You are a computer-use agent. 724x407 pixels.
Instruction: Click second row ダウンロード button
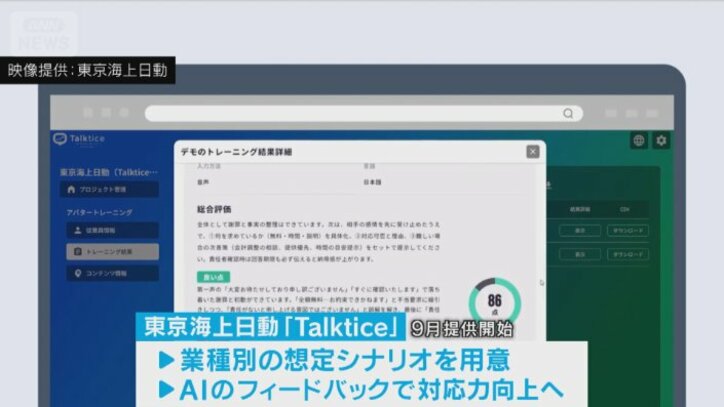(x=627, y=254)
